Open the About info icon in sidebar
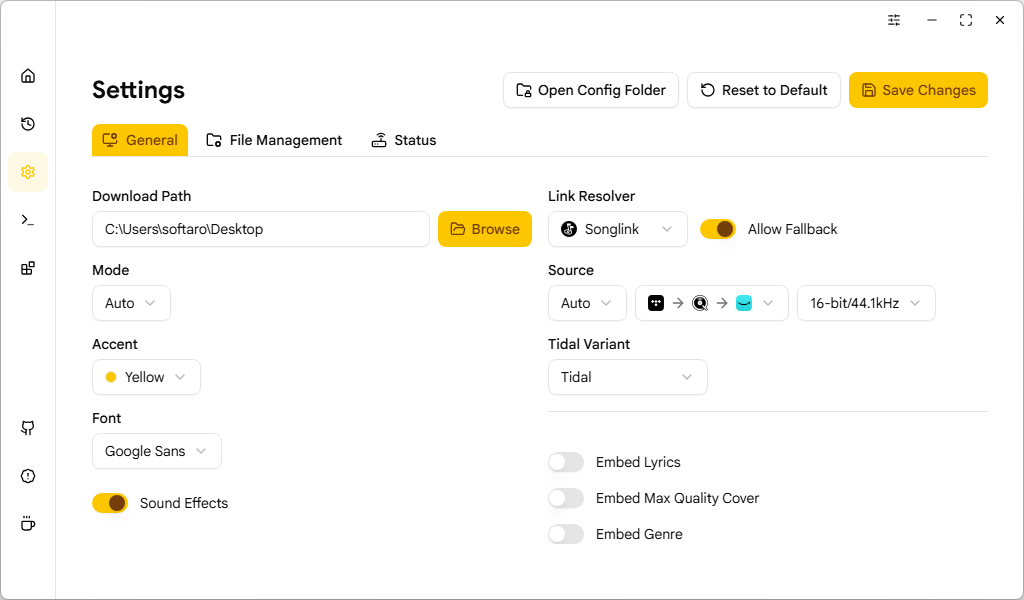Viewport: 1024px width, 600px height. [28, 476]
